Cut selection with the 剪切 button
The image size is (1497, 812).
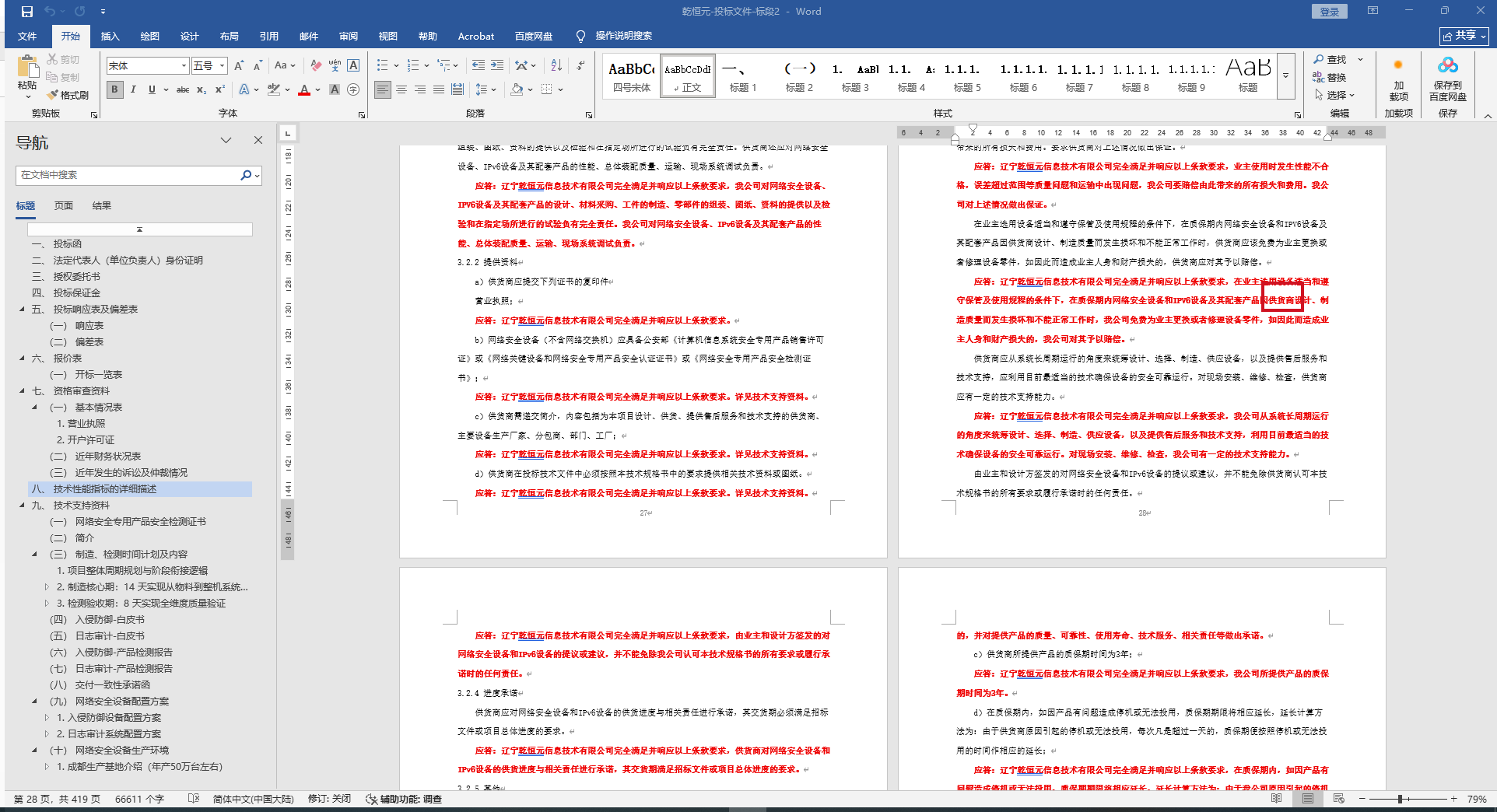coord(63,59)
